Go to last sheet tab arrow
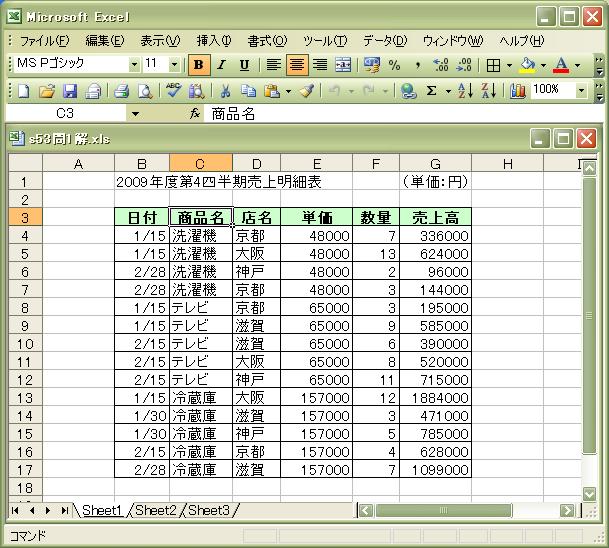This screenshot has width=609, height=548. point(65,510)
